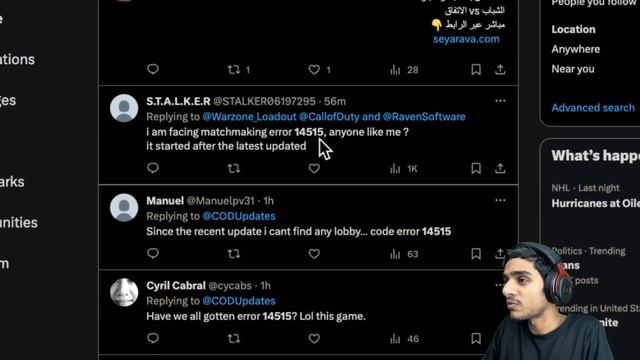Image resolution: width=640 pixels, height=360 pixels.
Task: Open the seyarava.com link
Action: click(x=466, y=39)
